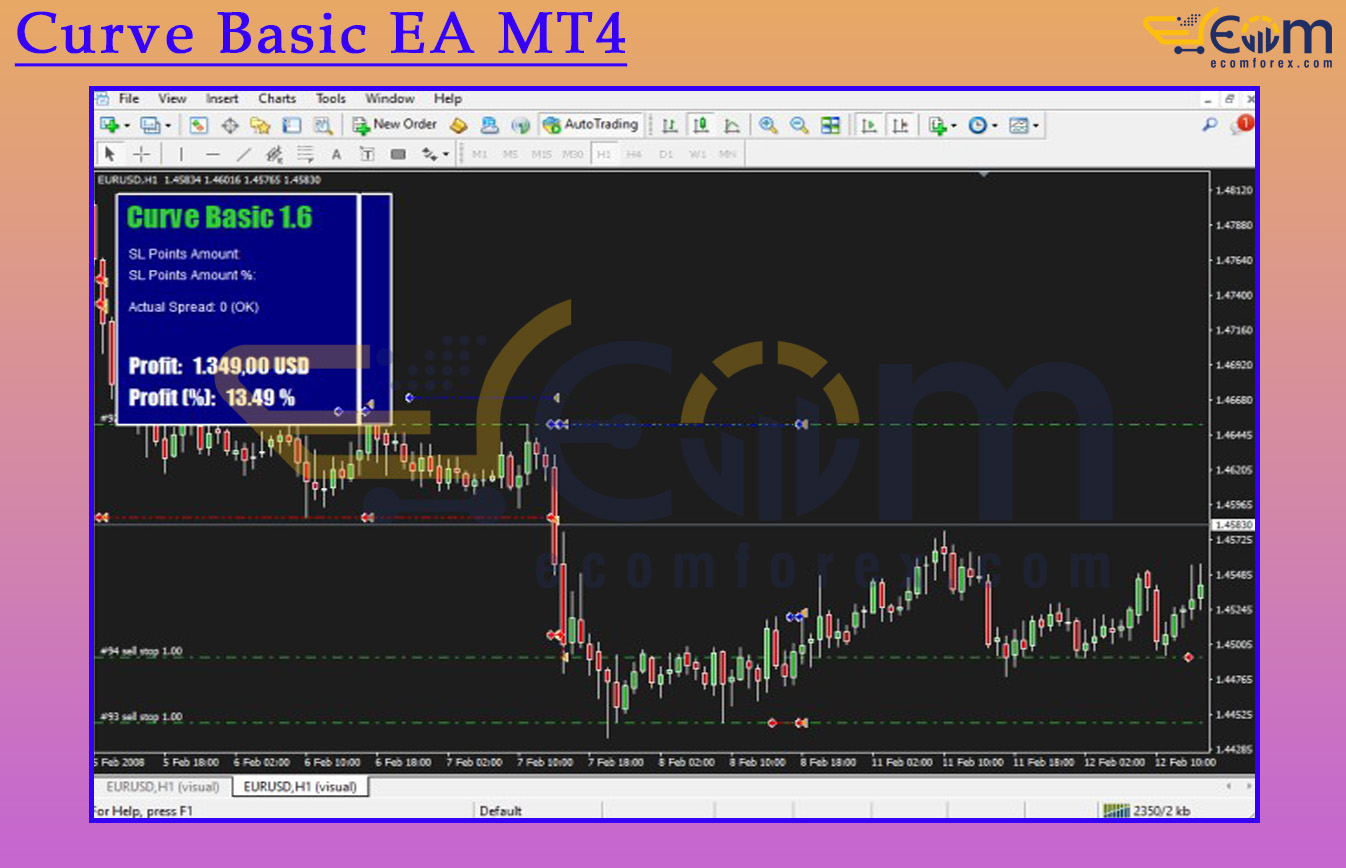Viewport: 1346px width, 868px height.
Task: Switch chart to candlestick mode
Action: click(701, 125)
